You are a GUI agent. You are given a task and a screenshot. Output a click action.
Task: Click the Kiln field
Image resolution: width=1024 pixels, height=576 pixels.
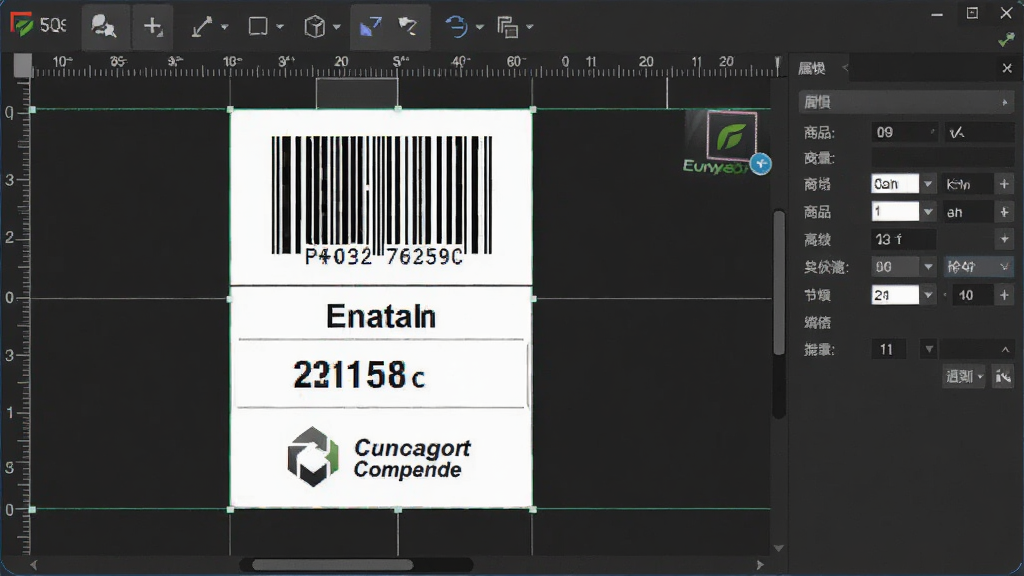coord(968,184)
